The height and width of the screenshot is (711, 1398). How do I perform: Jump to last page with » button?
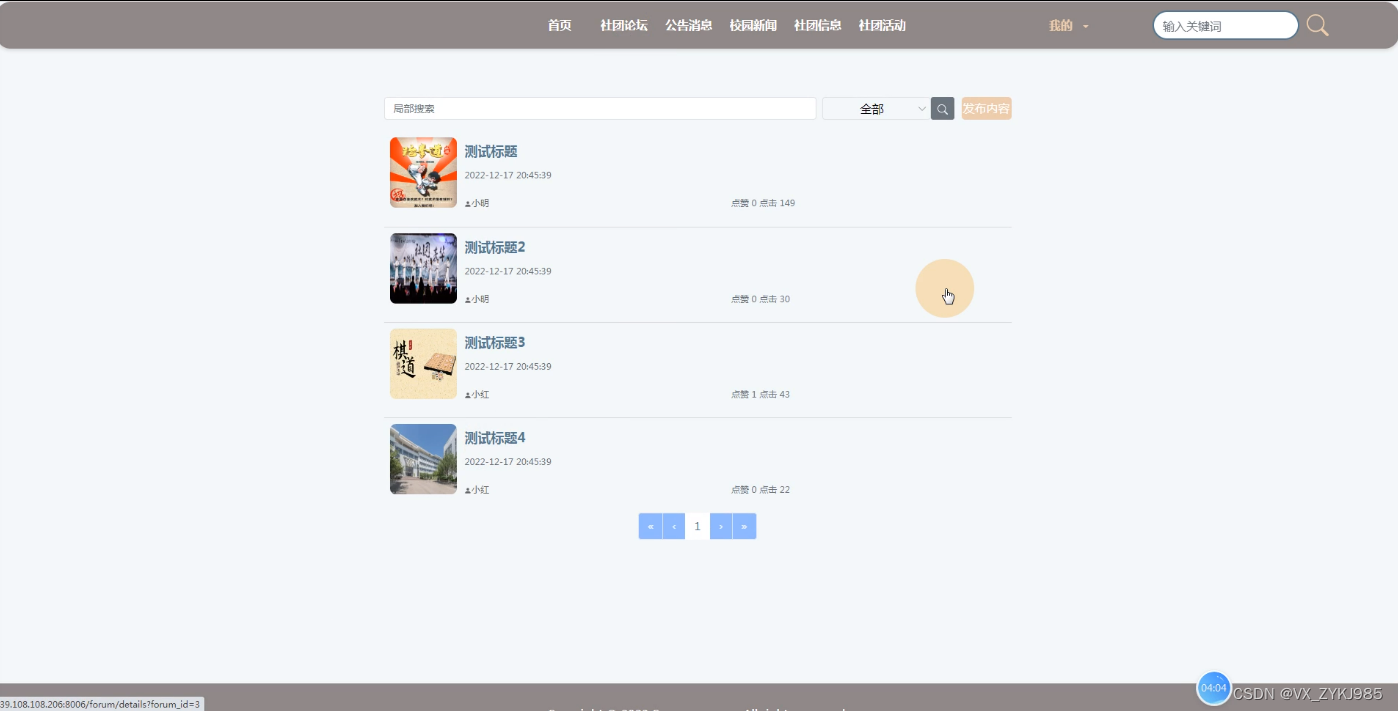click(x=744, y=526)
